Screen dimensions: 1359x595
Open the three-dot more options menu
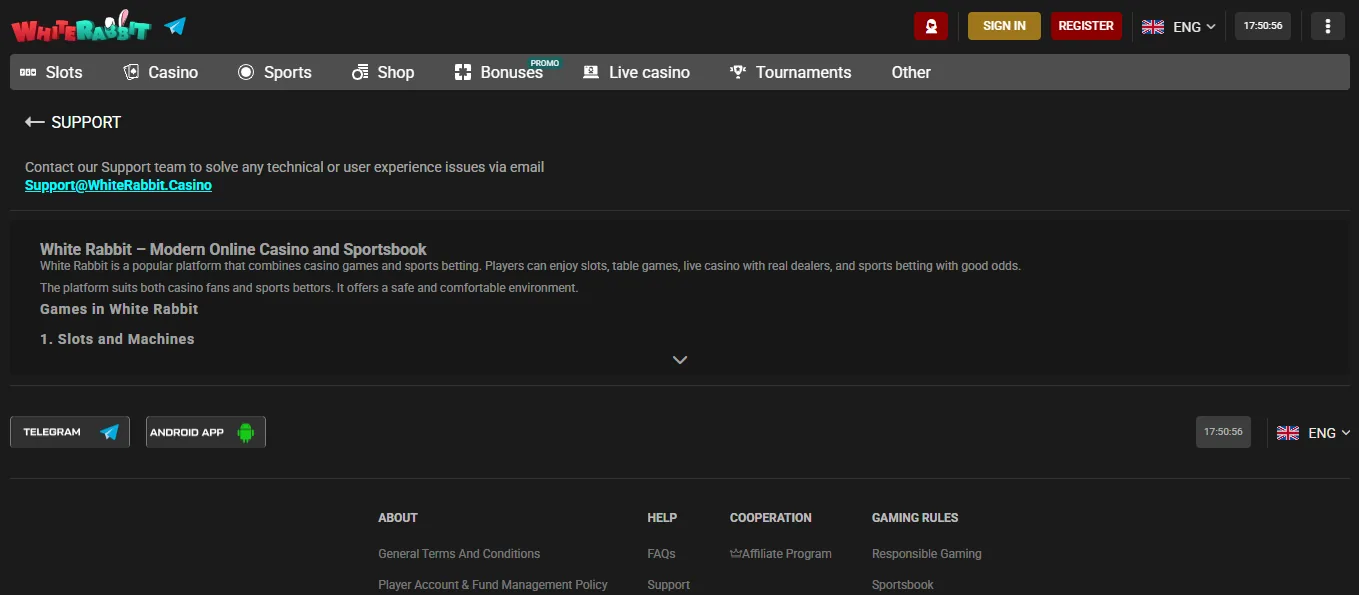click(1328, 26)
